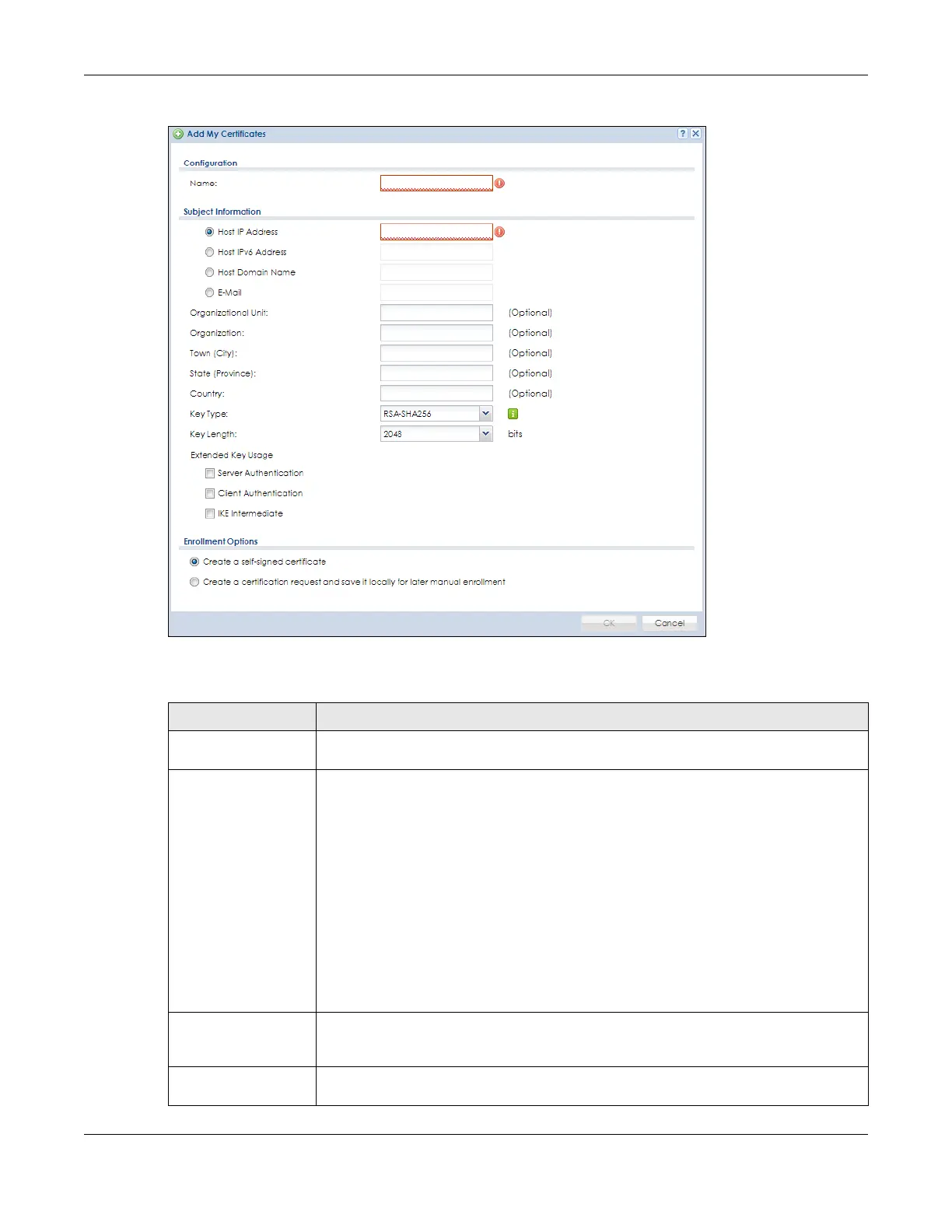Click the green plus icon in title bar

(x=179, y=134)
